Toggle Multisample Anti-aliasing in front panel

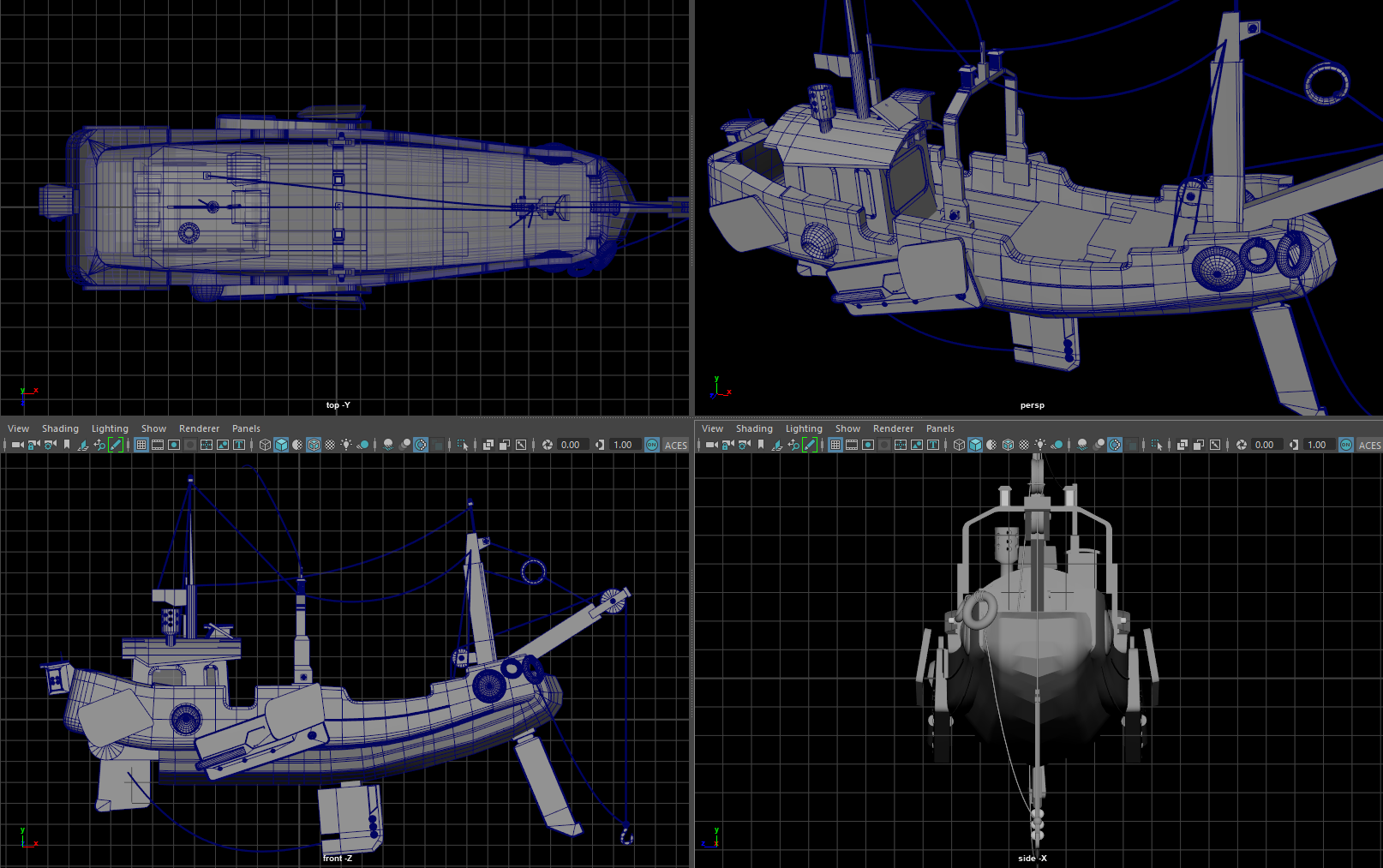point(421,445)
